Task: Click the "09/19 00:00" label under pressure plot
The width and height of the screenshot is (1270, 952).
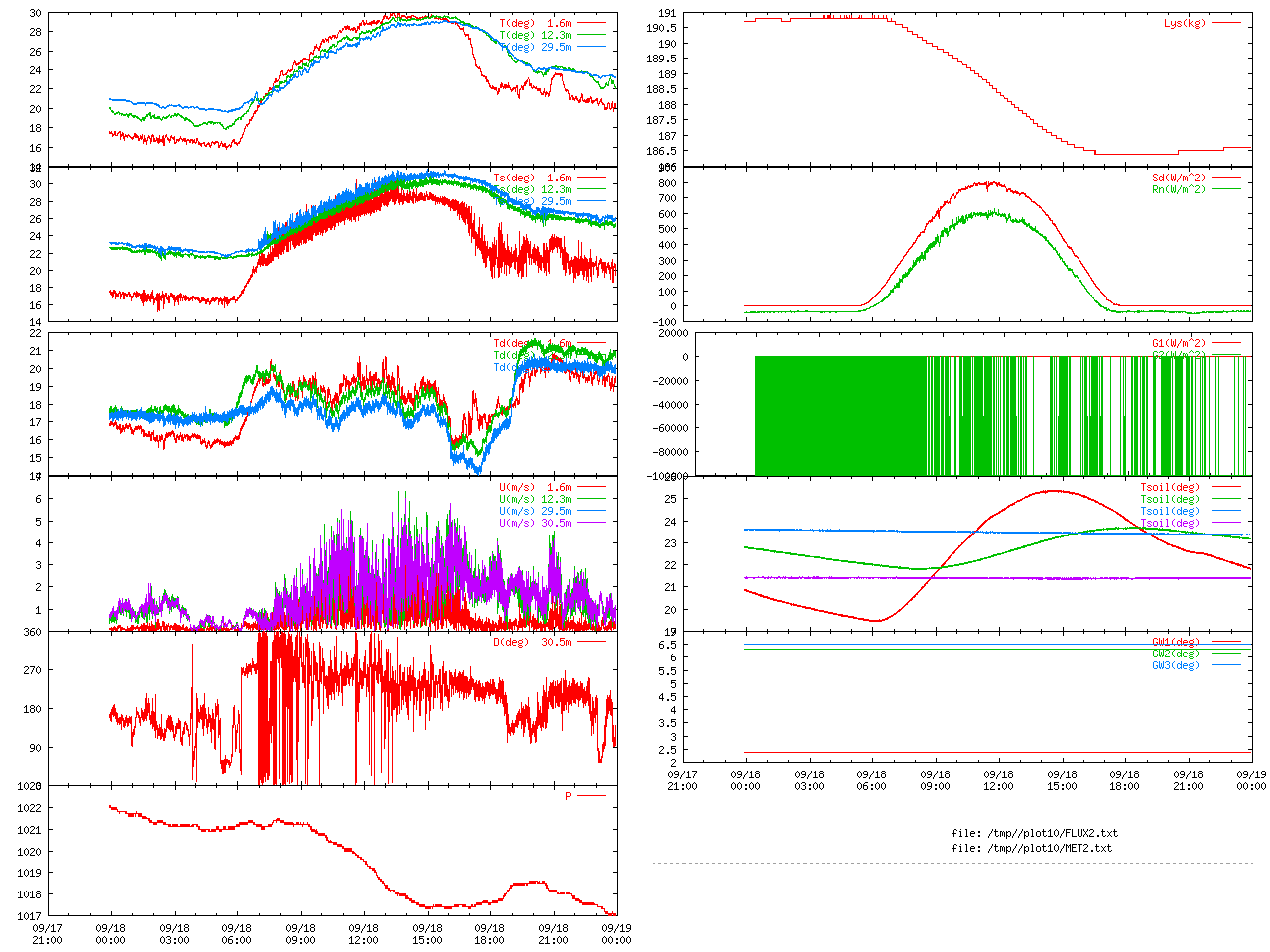Action: click(616, 934)
